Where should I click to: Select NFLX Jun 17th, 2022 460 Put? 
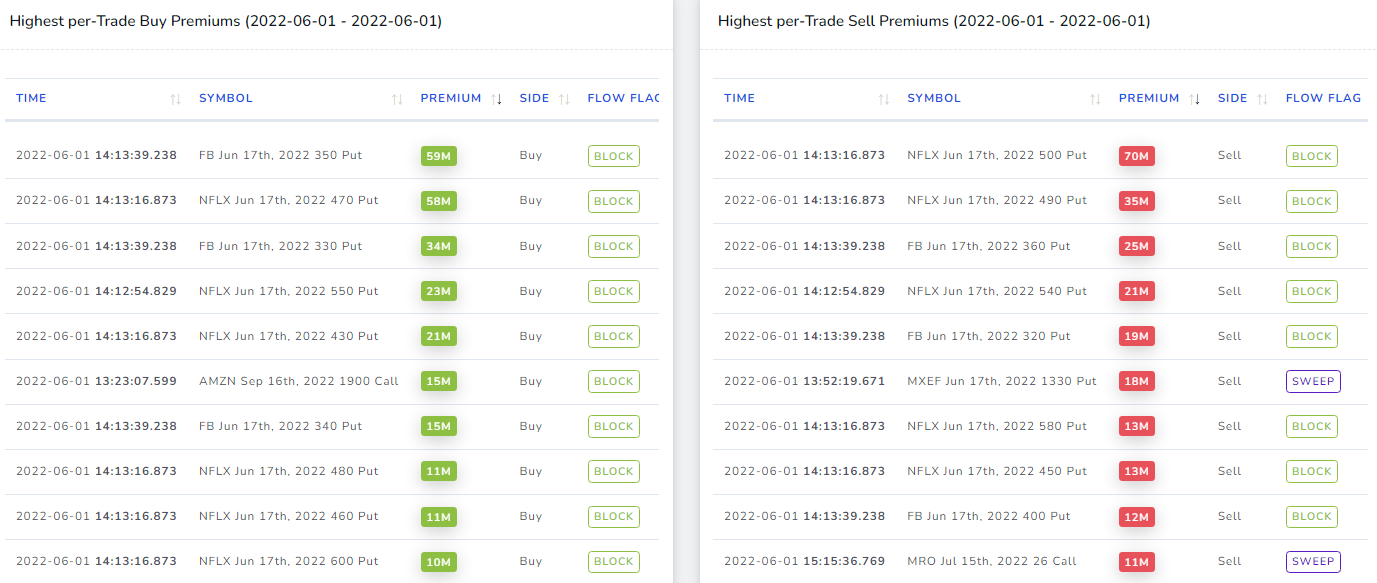tap(289, 515)
